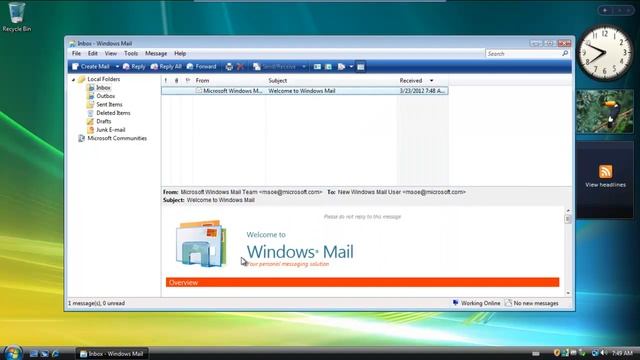Viewport: 640px width, 360px height.
Task: Click the Windows Start orb
Action: click(x=13, y=353)
